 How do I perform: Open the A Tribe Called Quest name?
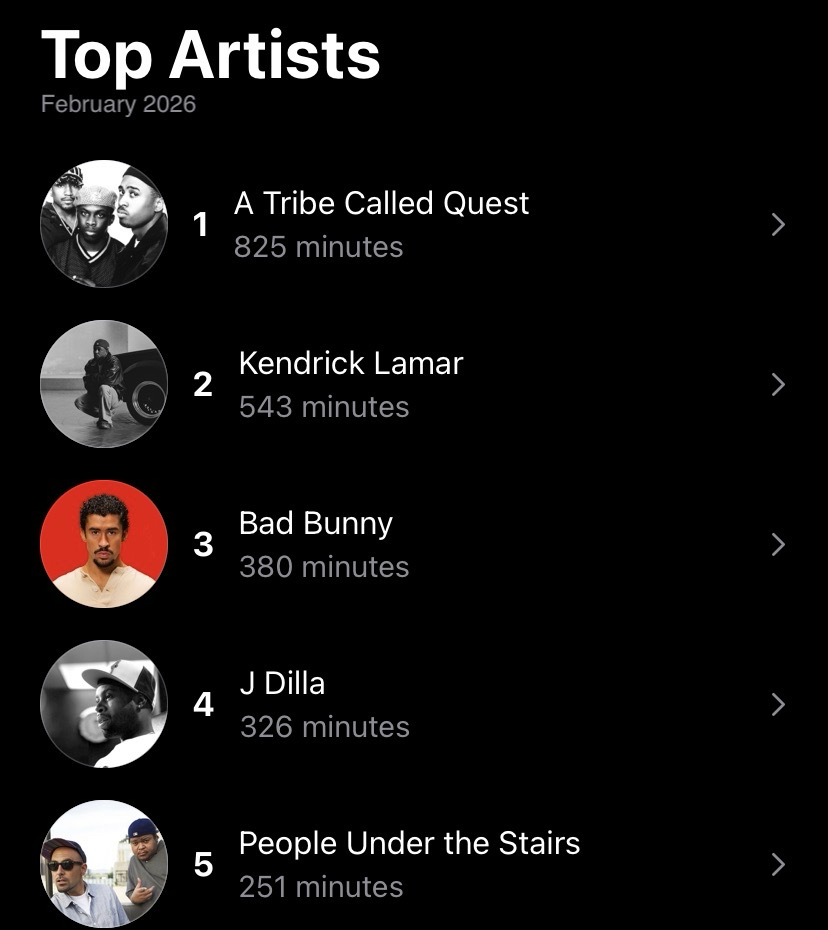[381, 203]
